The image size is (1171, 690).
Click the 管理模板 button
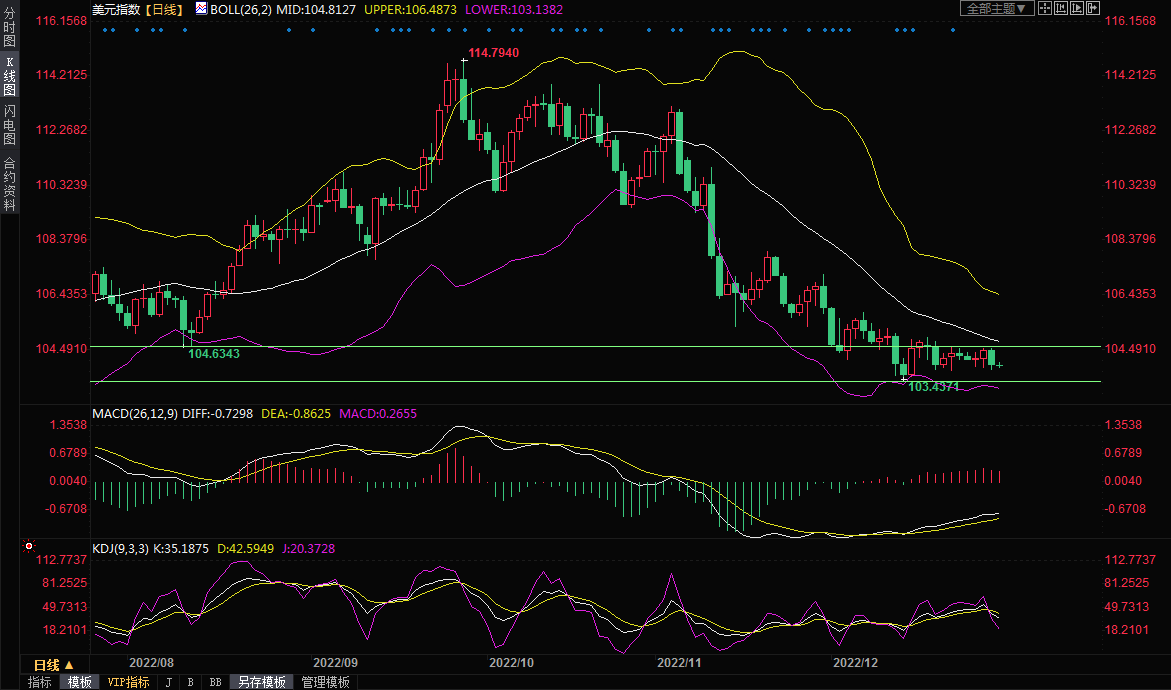(x=325, y=682)
